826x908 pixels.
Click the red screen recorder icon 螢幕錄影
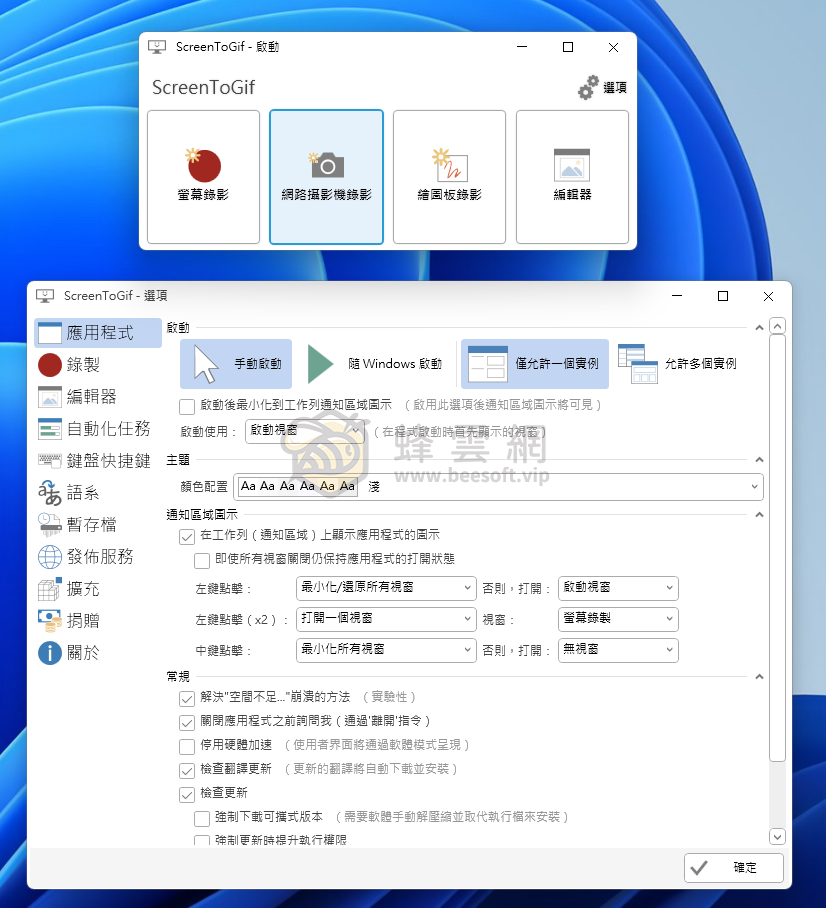[x=203, y=165]
